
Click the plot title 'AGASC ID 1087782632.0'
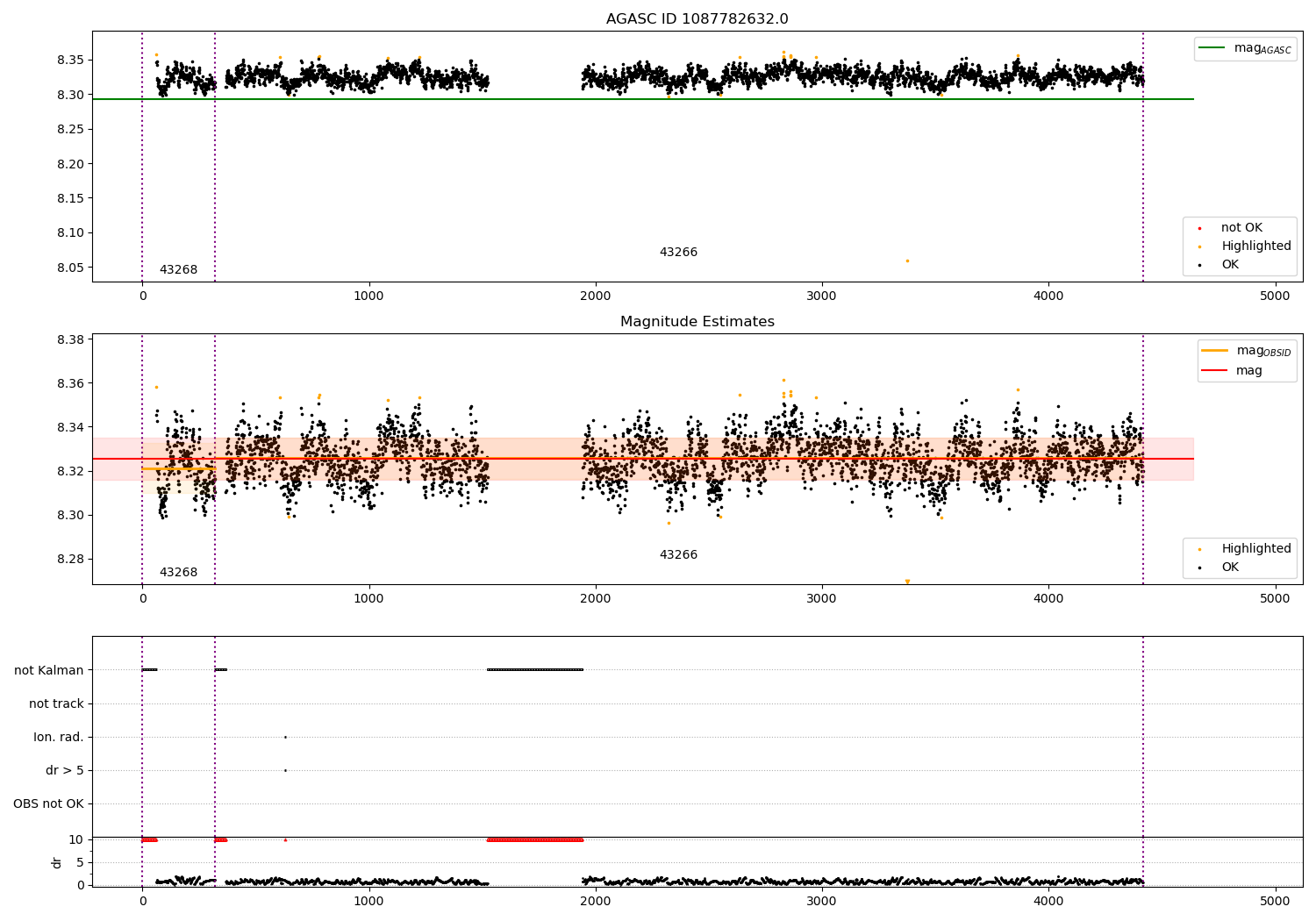(697, 19)
